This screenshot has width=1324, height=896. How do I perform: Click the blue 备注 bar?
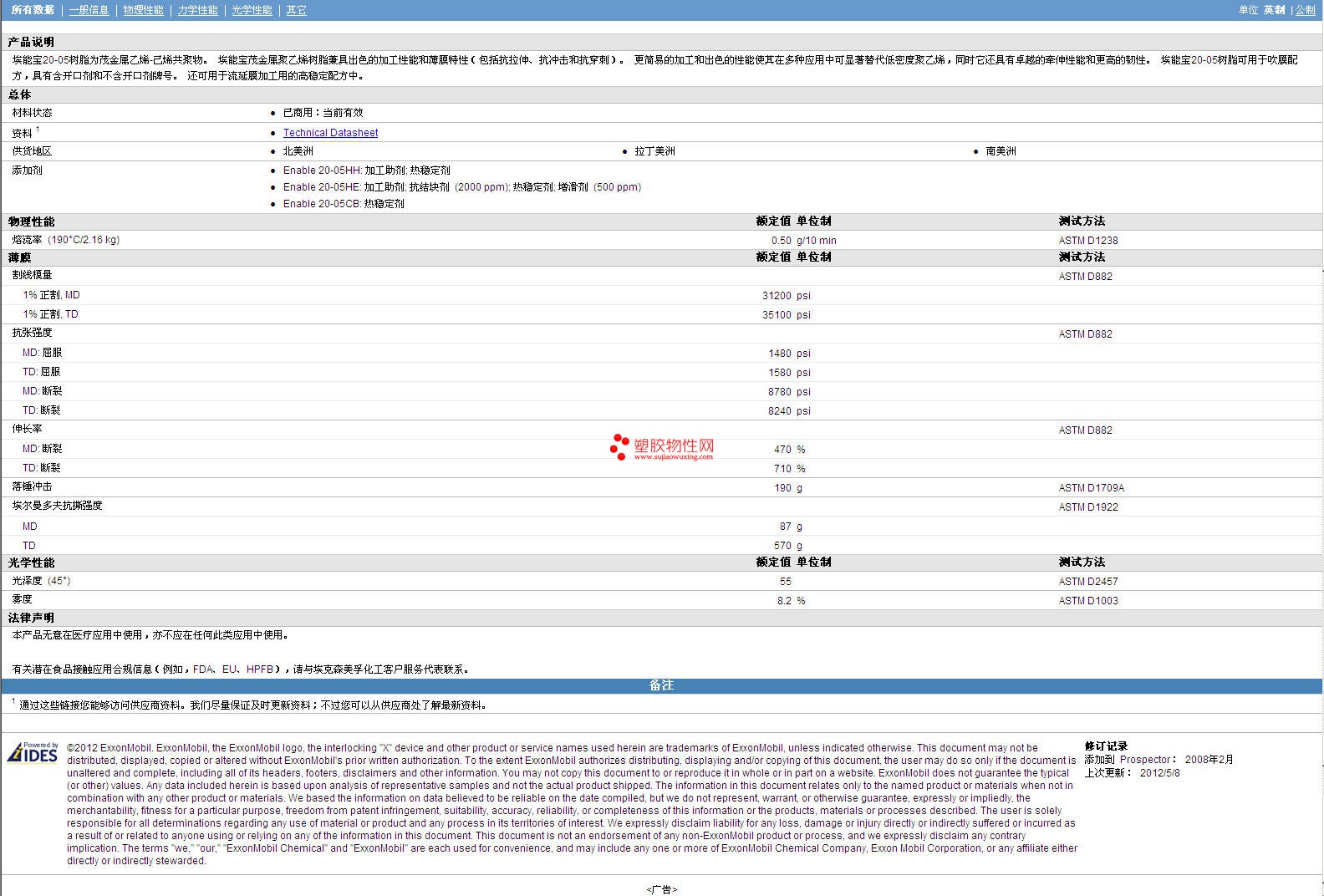click(x=661, y=685)
